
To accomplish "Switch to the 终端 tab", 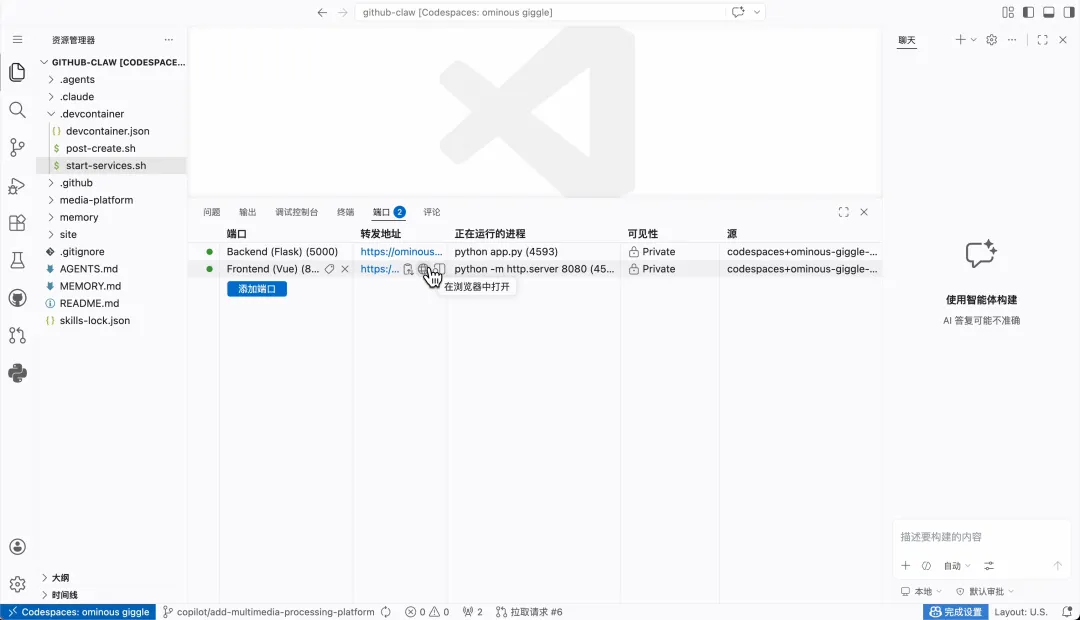I will (344, 211).
